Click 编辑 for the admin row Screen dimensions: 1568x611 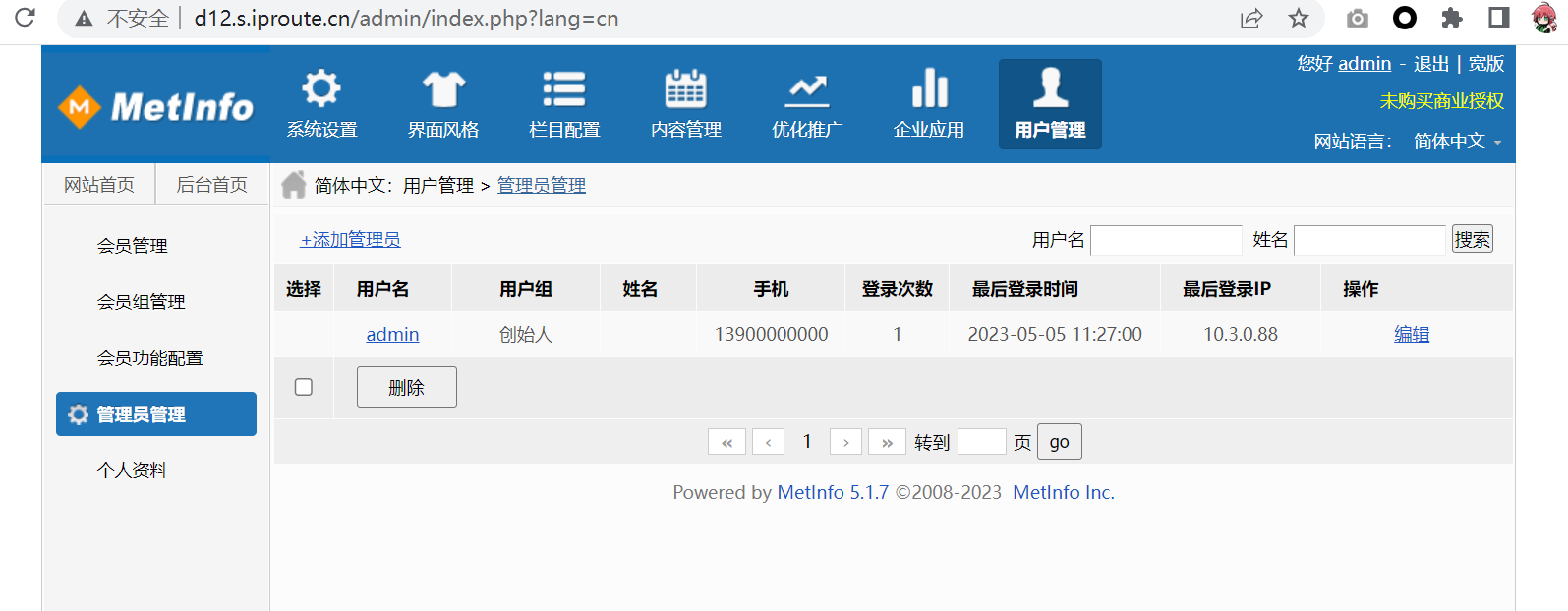tap(1411, 335)
